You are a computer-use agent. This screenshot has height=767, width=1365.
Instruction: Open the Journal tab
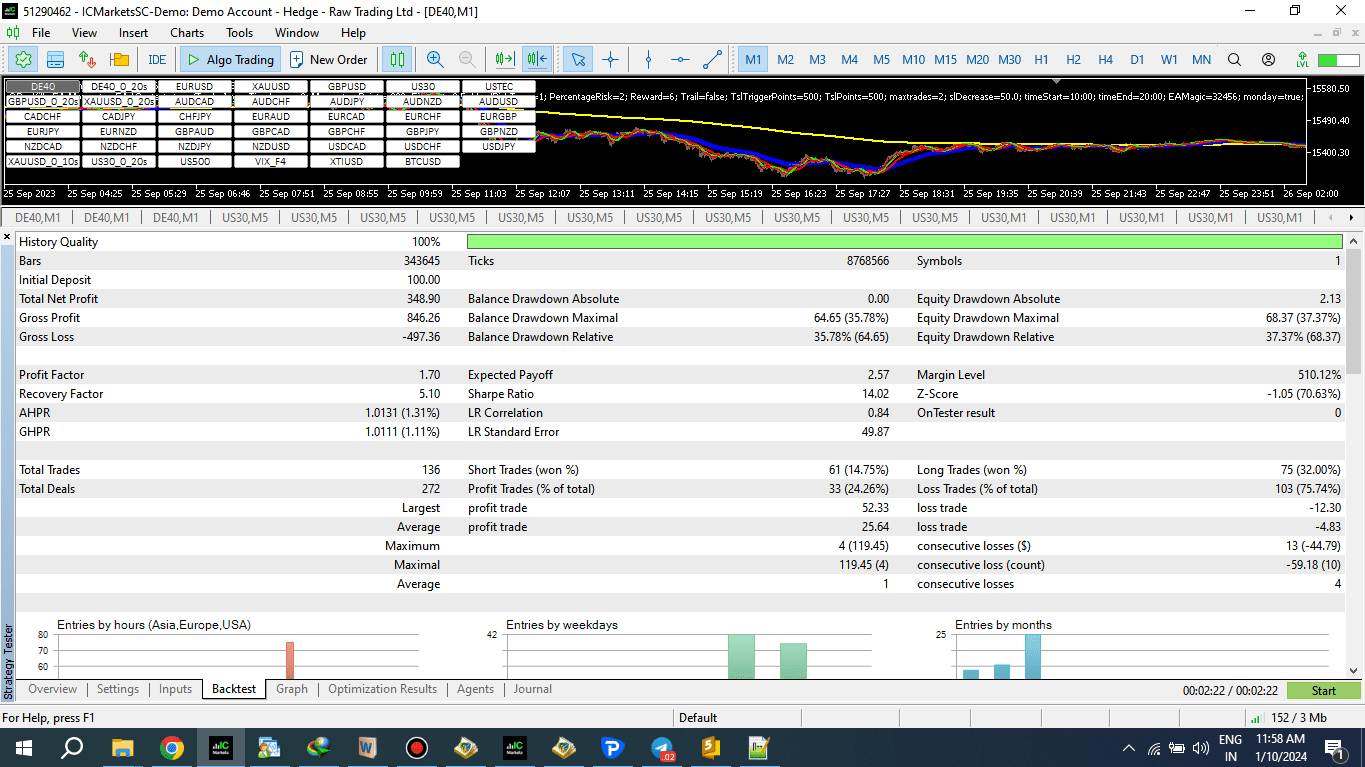[x=533, y=689]
